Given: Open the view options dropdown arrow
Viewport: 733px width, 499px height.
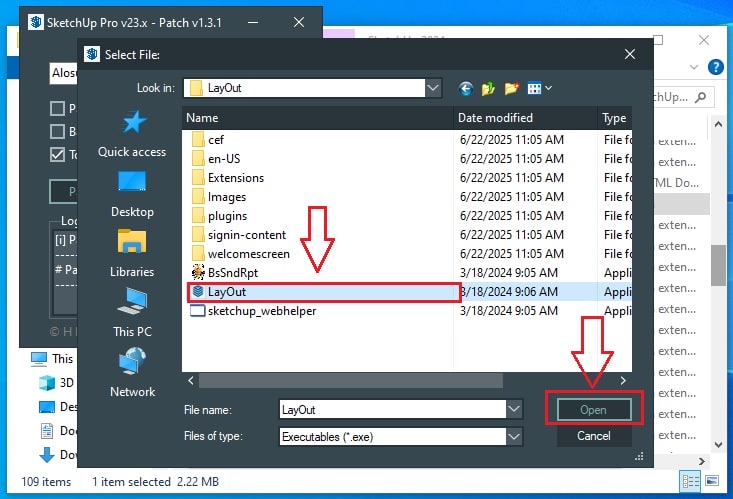Looking at the screenshot, I should [x=548, y=88].
